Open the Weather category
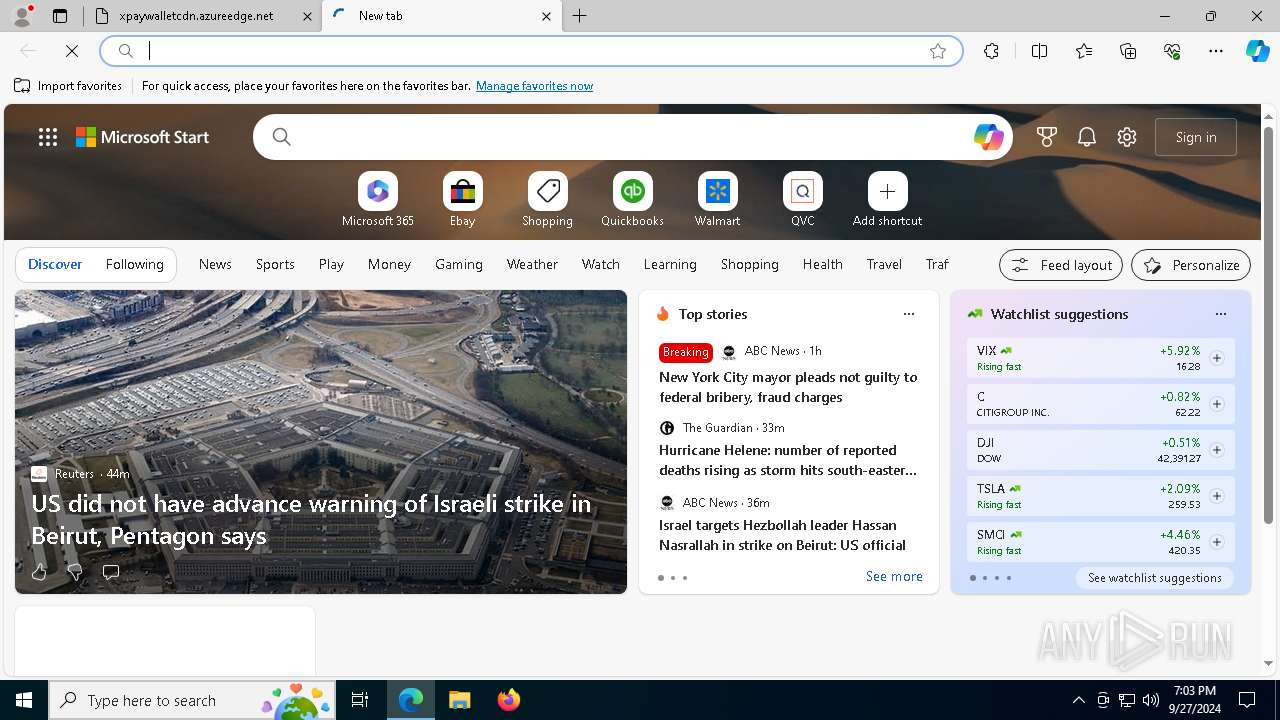The width and height of the screenshot is (1280, 720). point(532,264)
